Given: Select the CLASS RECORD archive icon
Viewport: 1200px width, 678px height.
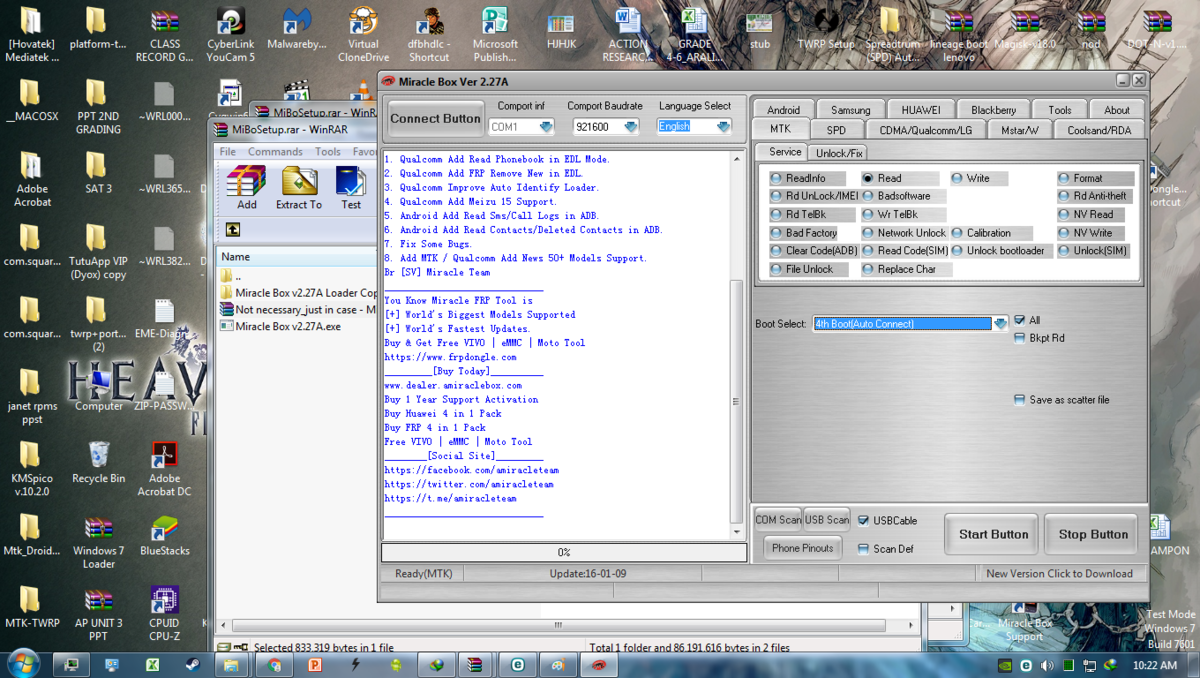Looking at the screenshot, I should pos(164,35).
